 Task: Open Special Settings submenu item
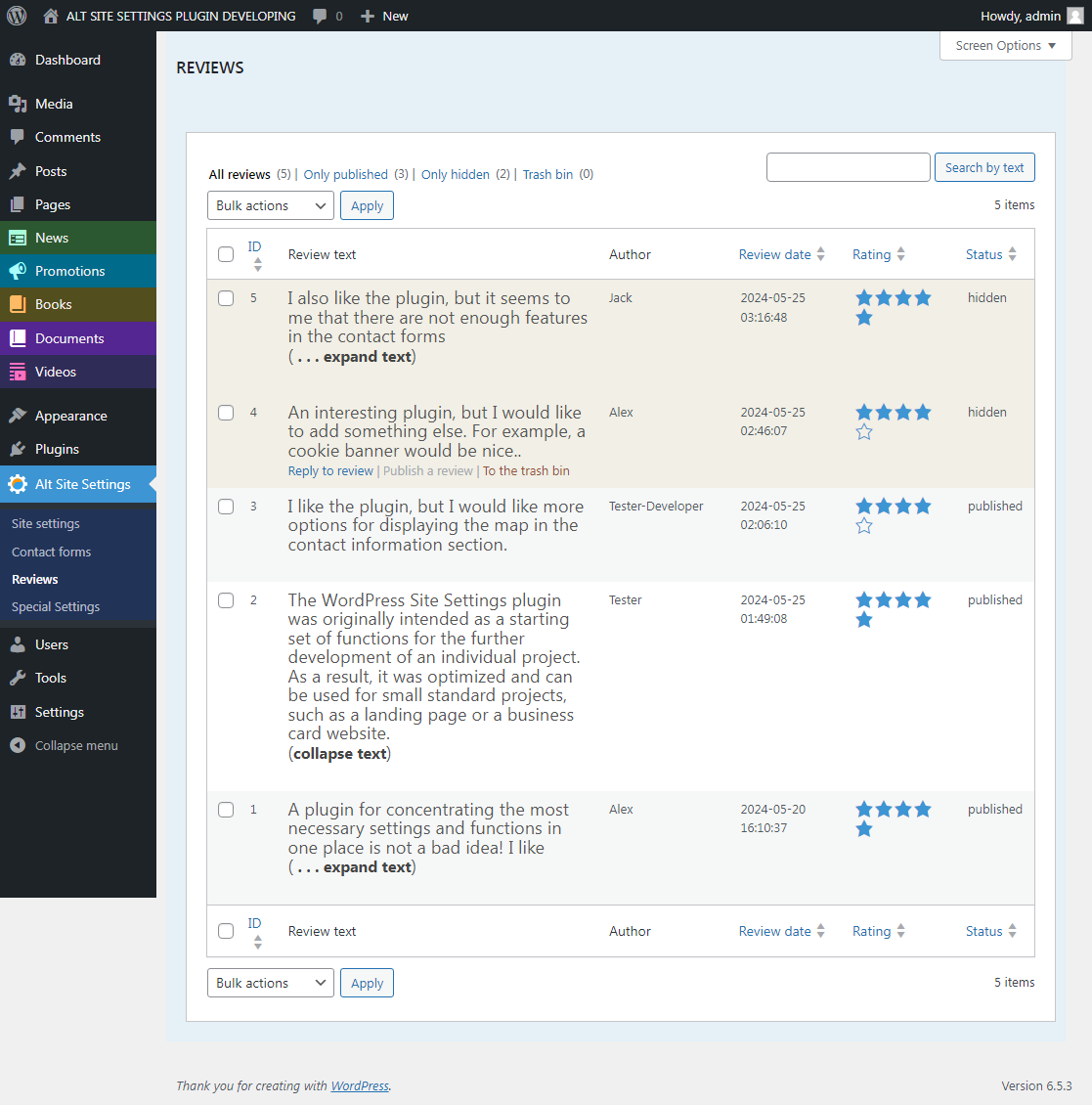pyautogui.click(x=56, y=606)
